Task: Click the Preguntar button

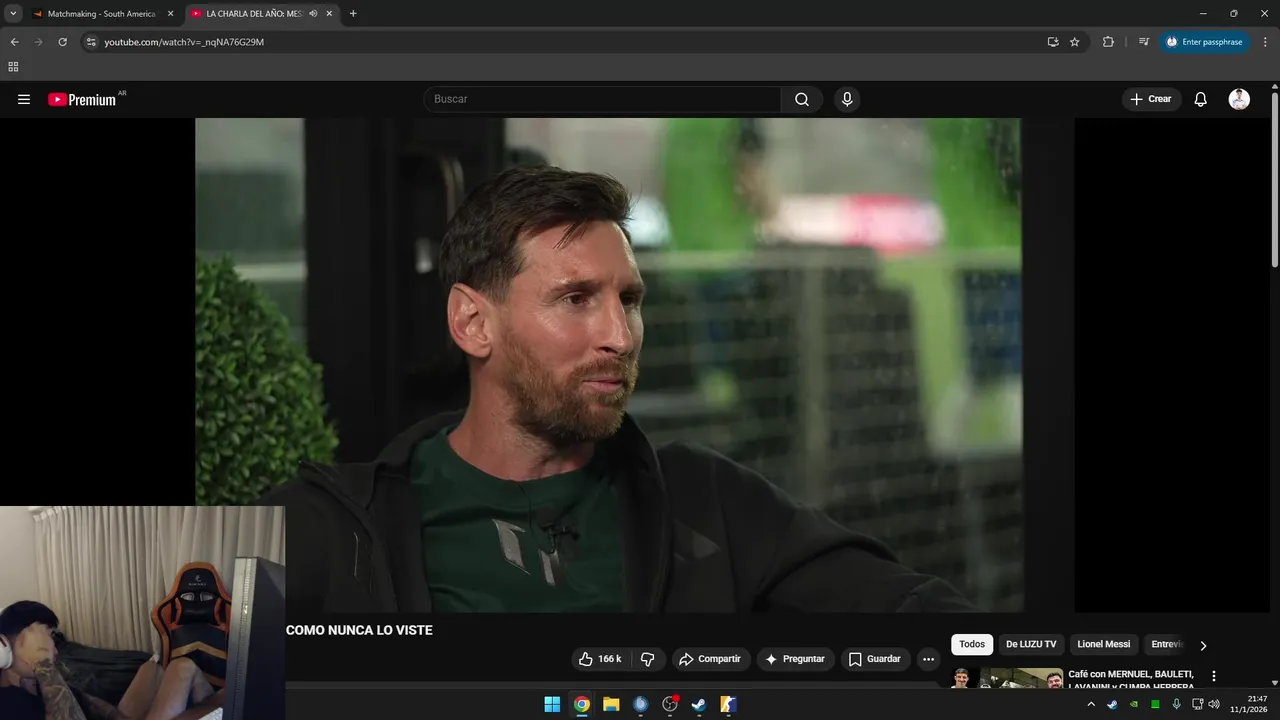Action: coord(795,659)
